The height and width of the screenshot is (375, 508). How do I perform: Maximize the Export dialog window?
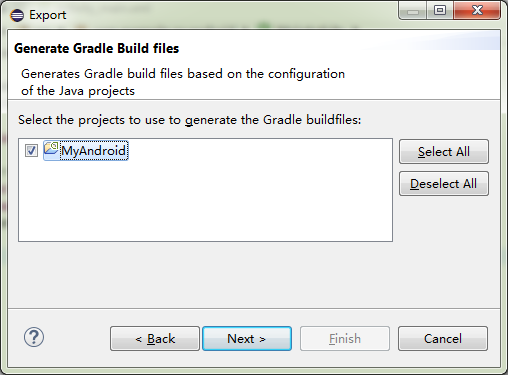pyautogui.click(x=440, y=11)
